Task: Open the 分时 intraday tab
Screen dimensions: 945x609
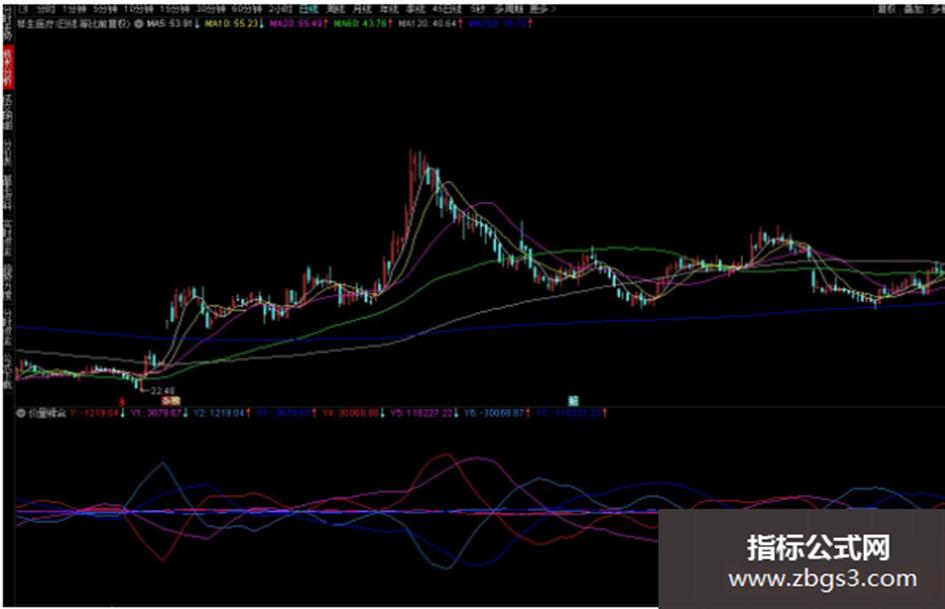Action: (x=46, y=10)
